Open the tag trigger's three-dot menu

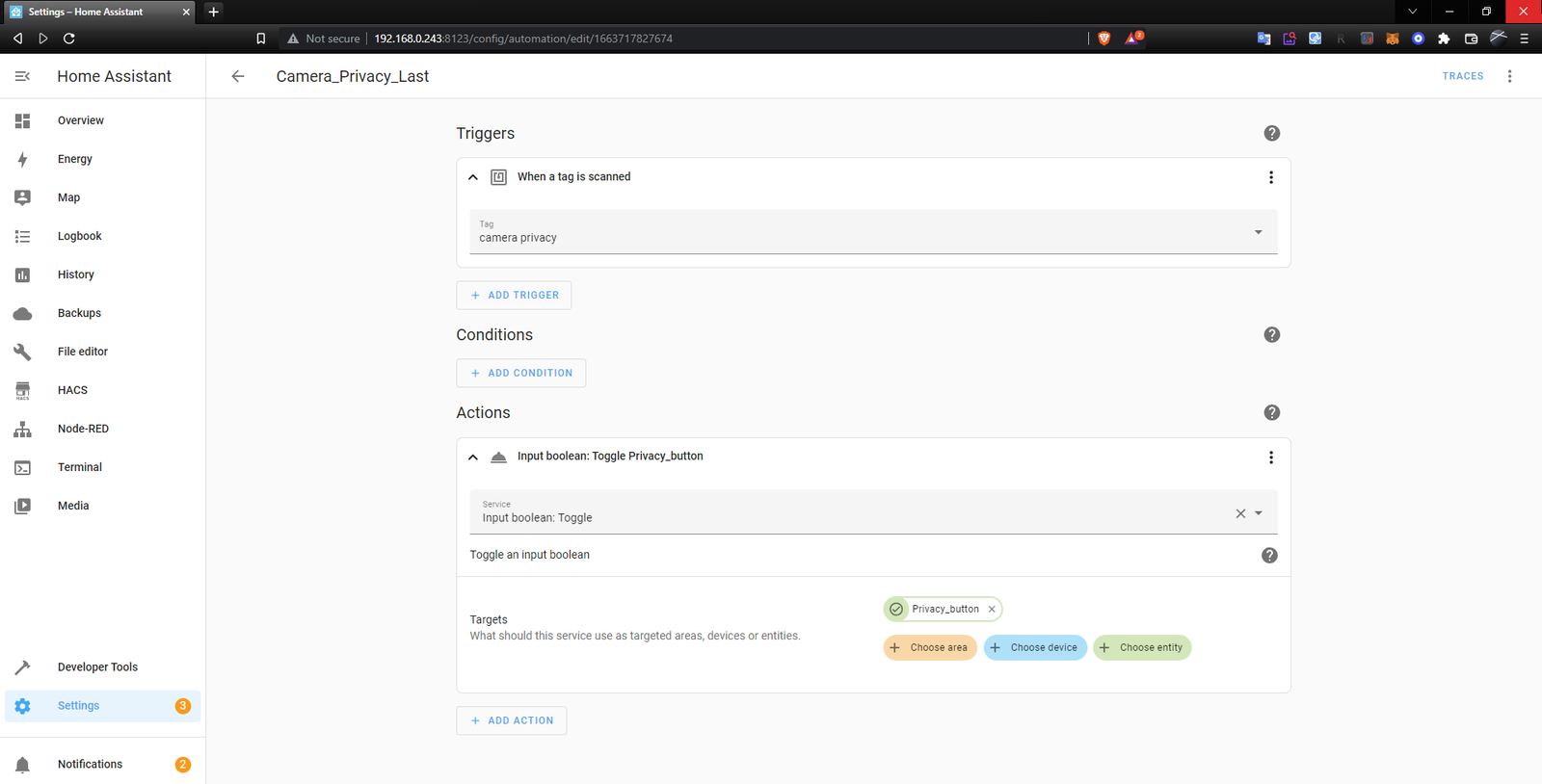pyautogui.click(x=1270, y=177)
